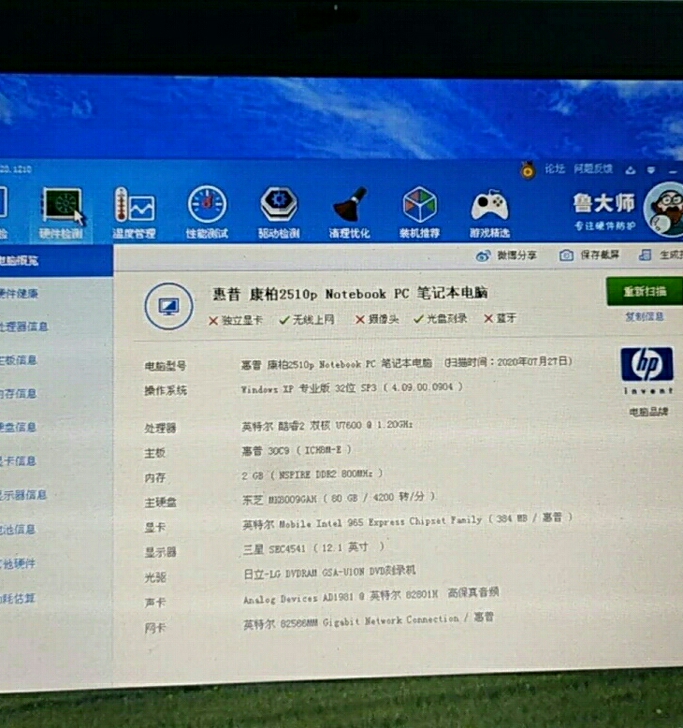Click hard disk value 东芝 80 GB
The image size is (683, 728).
pos(338,499)
